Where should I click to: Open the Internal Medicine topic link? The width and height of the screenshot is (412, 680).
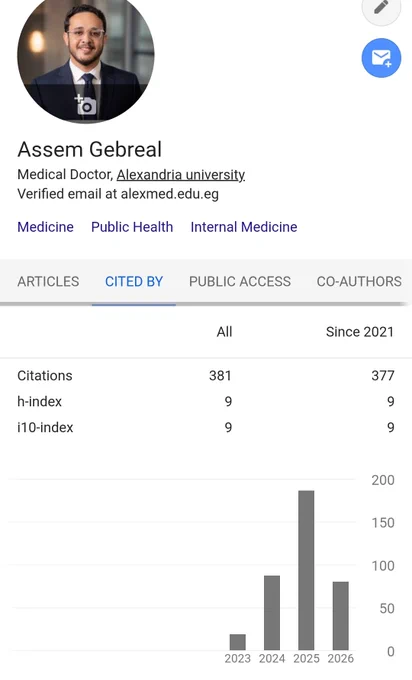244,227
